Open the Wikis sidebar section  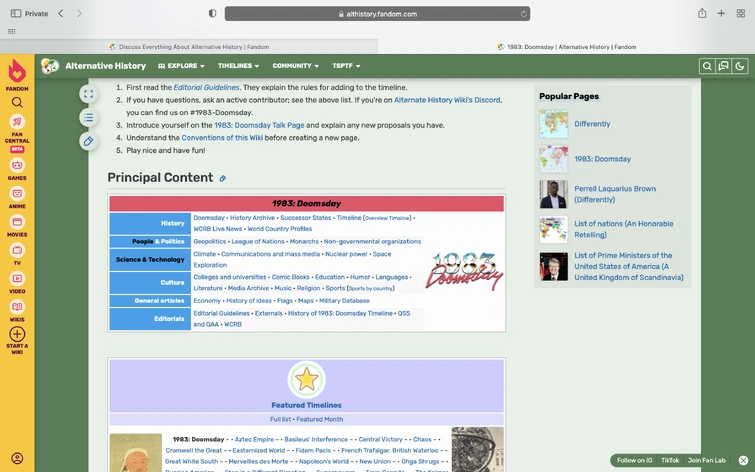17,307
